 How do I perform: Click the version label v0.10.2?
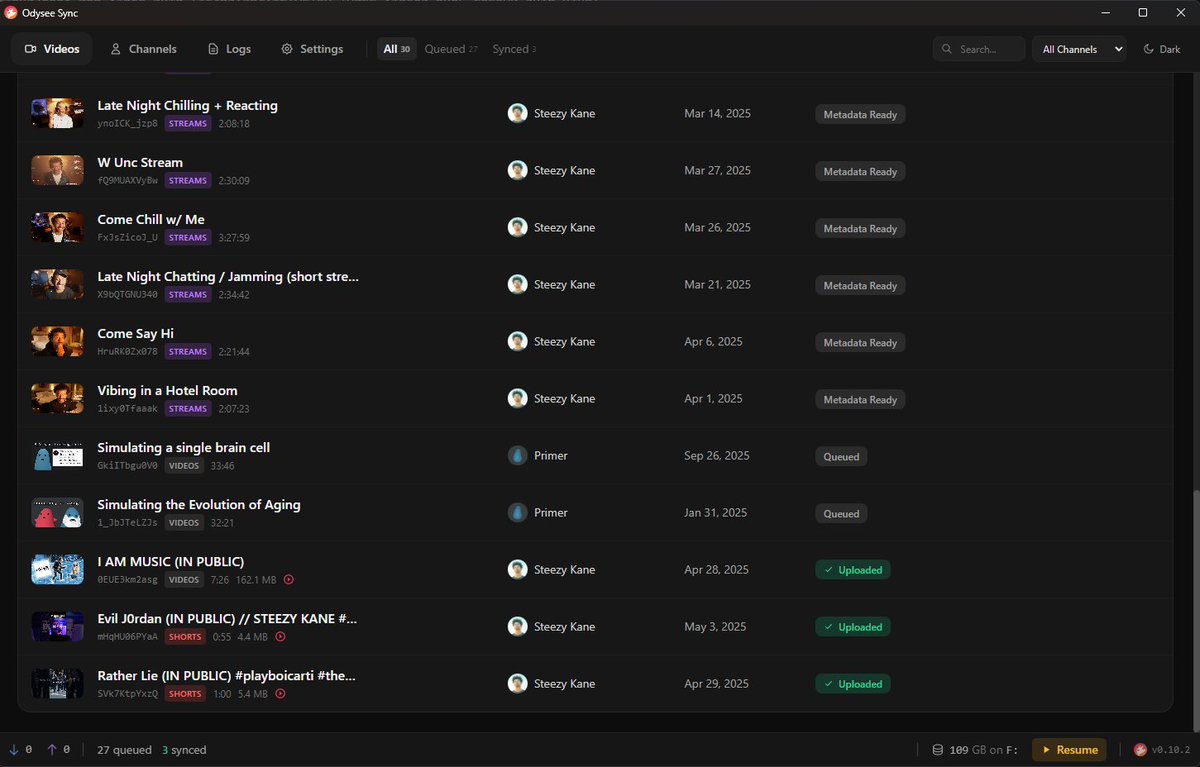(x=1171, y=750)
